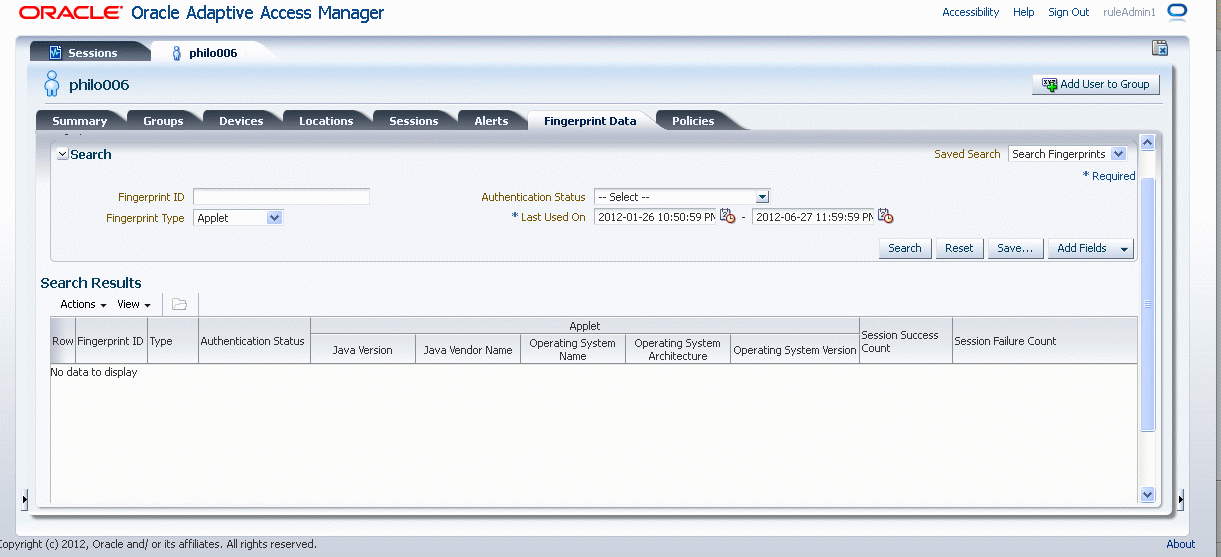Collapse the right pane splitter arrow
Viewport: 1221px width, 557px height.
(x=1180, y=499)
